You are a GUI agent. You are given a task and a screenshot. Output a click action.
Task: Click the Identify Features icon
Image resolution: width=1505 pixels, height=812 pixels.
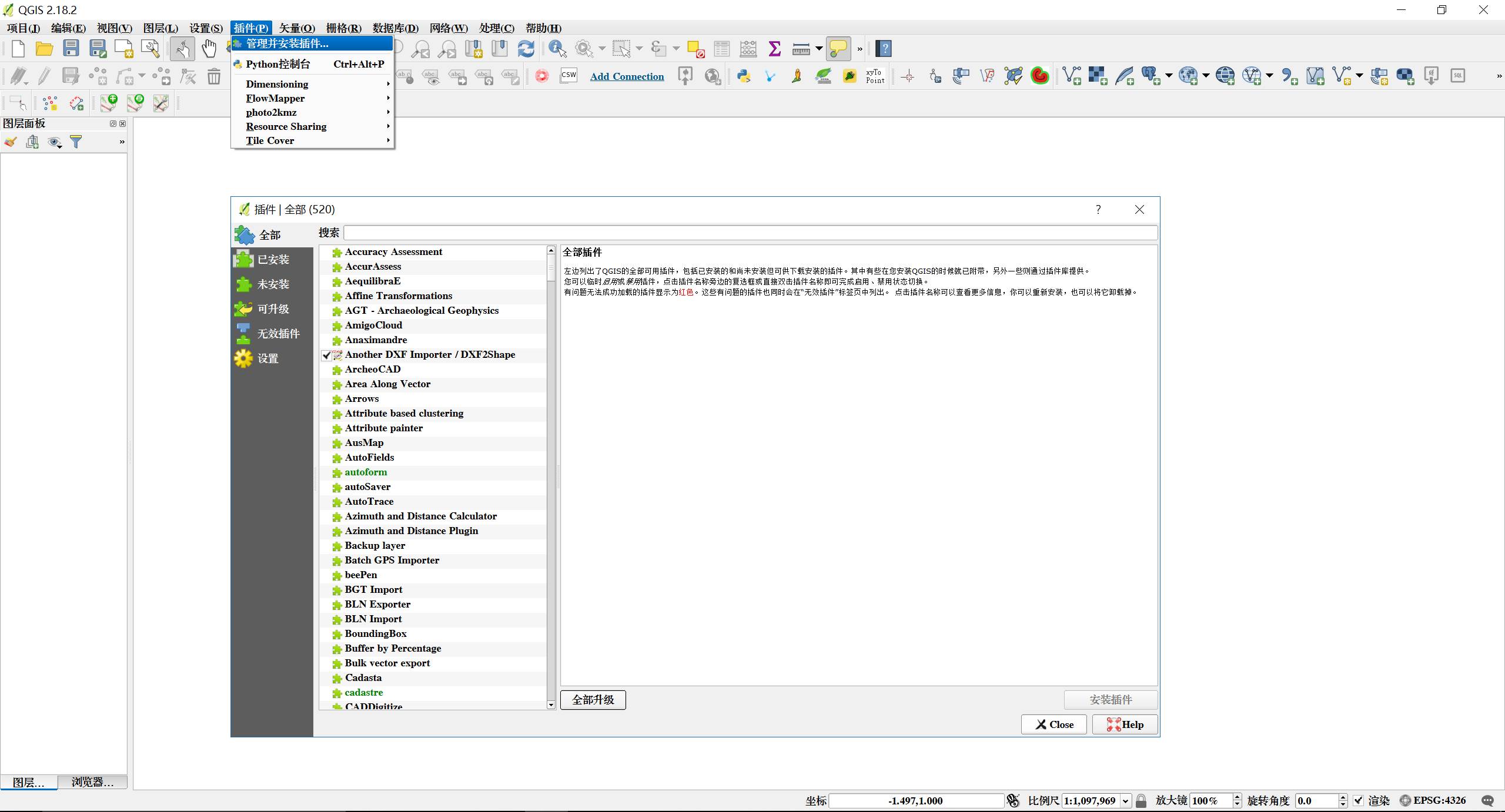557,49
